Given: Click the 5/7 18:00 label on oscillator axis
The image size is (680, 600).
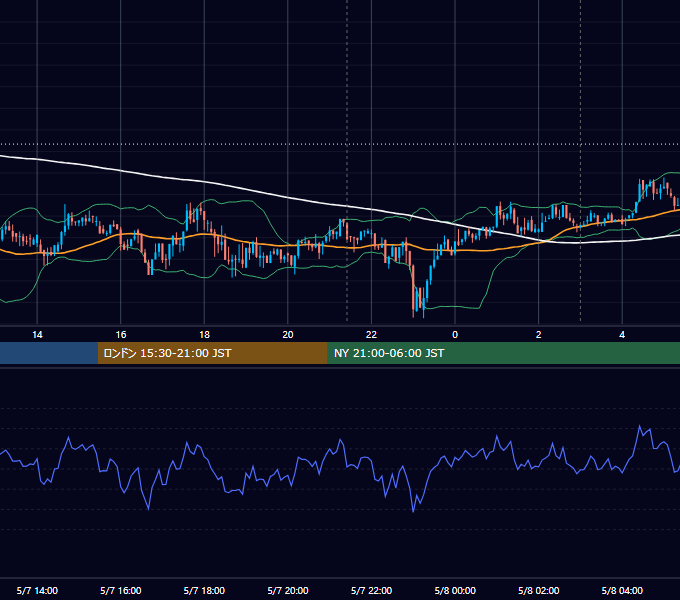Looking at the screenshot, I should [204, 591].
